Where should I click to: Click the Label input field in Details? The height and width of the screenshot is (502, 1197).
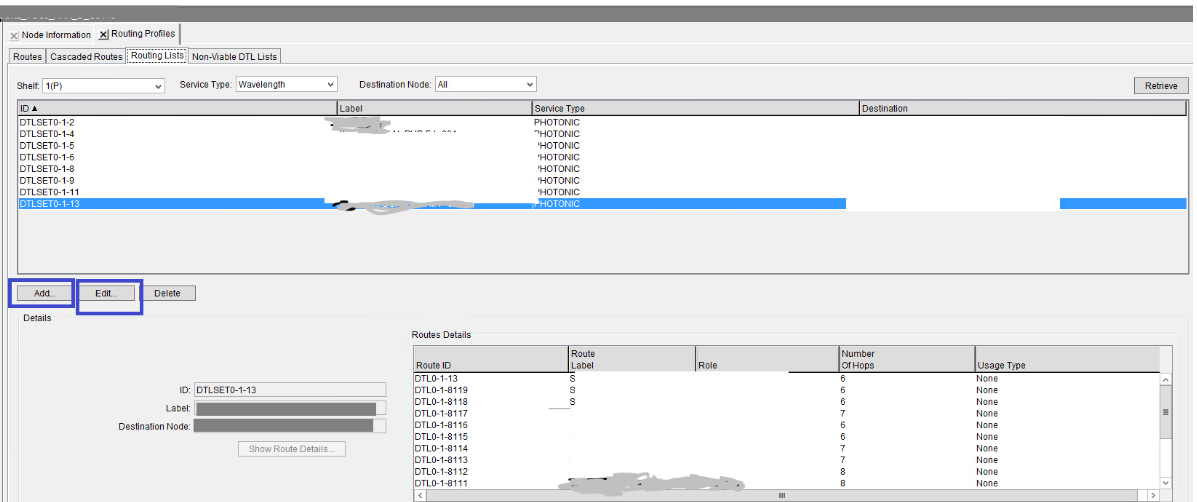coord(289,408)
